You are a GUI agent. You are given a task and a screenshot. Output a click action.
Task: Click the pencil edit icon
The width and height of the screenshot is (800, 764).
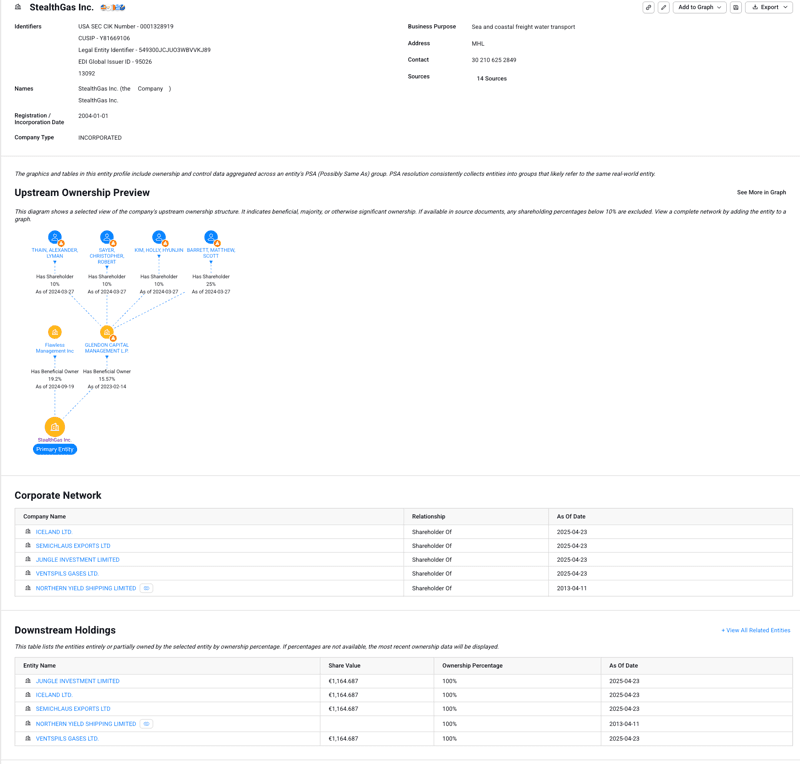point(663,7)
